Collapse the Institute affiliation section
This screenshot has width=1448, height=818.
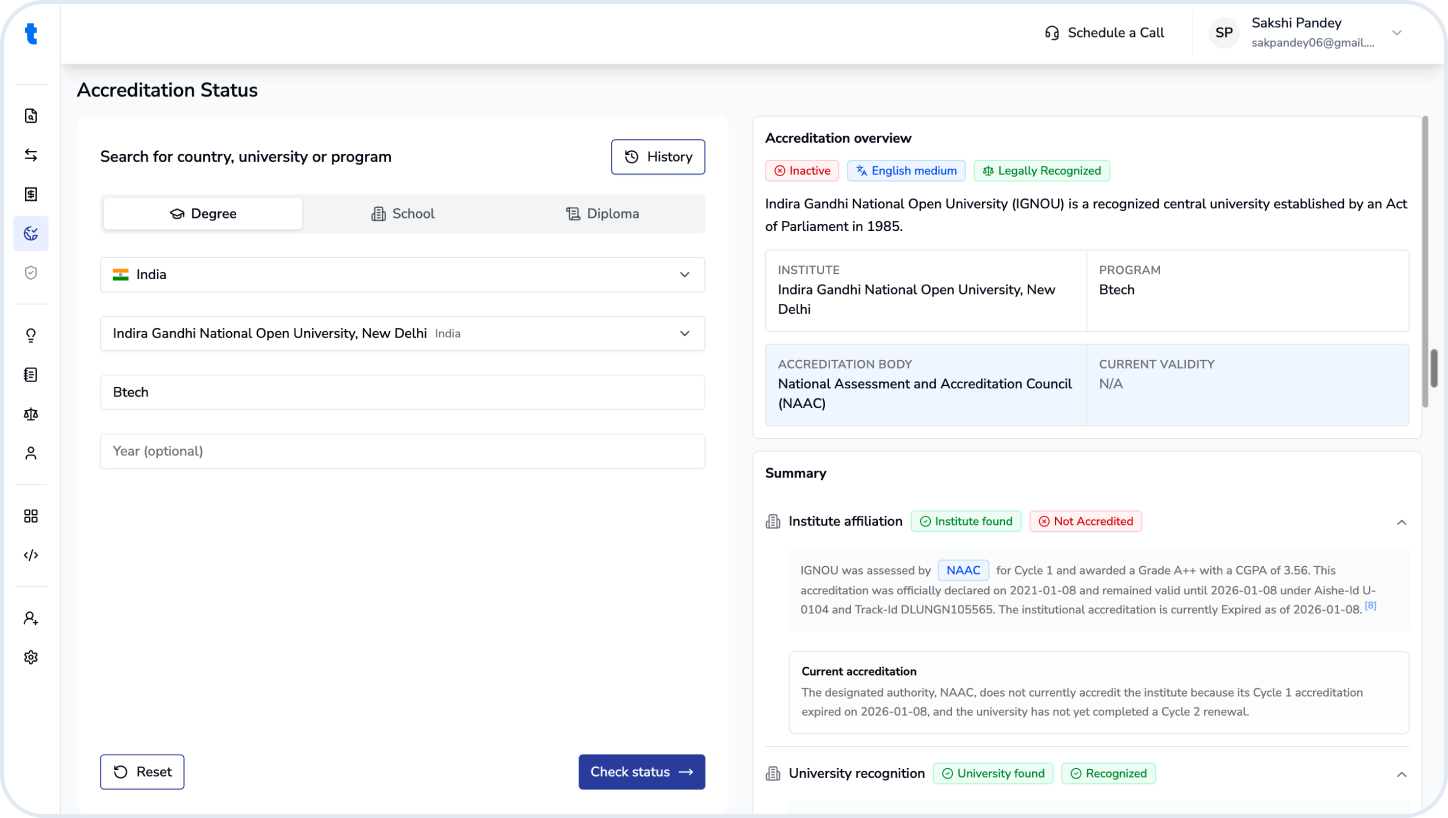click(x=1401, y=522)
